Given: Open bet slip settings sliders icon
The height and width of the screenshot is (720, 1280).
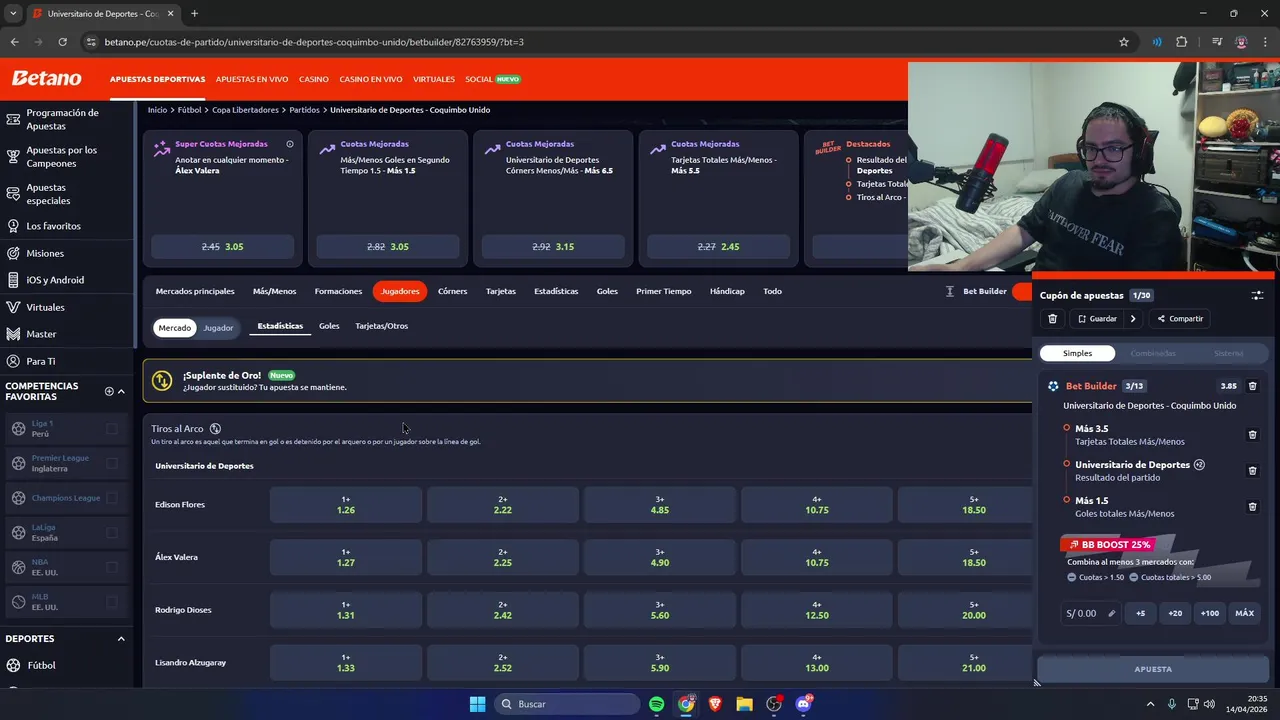Looking at the screenshot, I should click(1257, 296).
